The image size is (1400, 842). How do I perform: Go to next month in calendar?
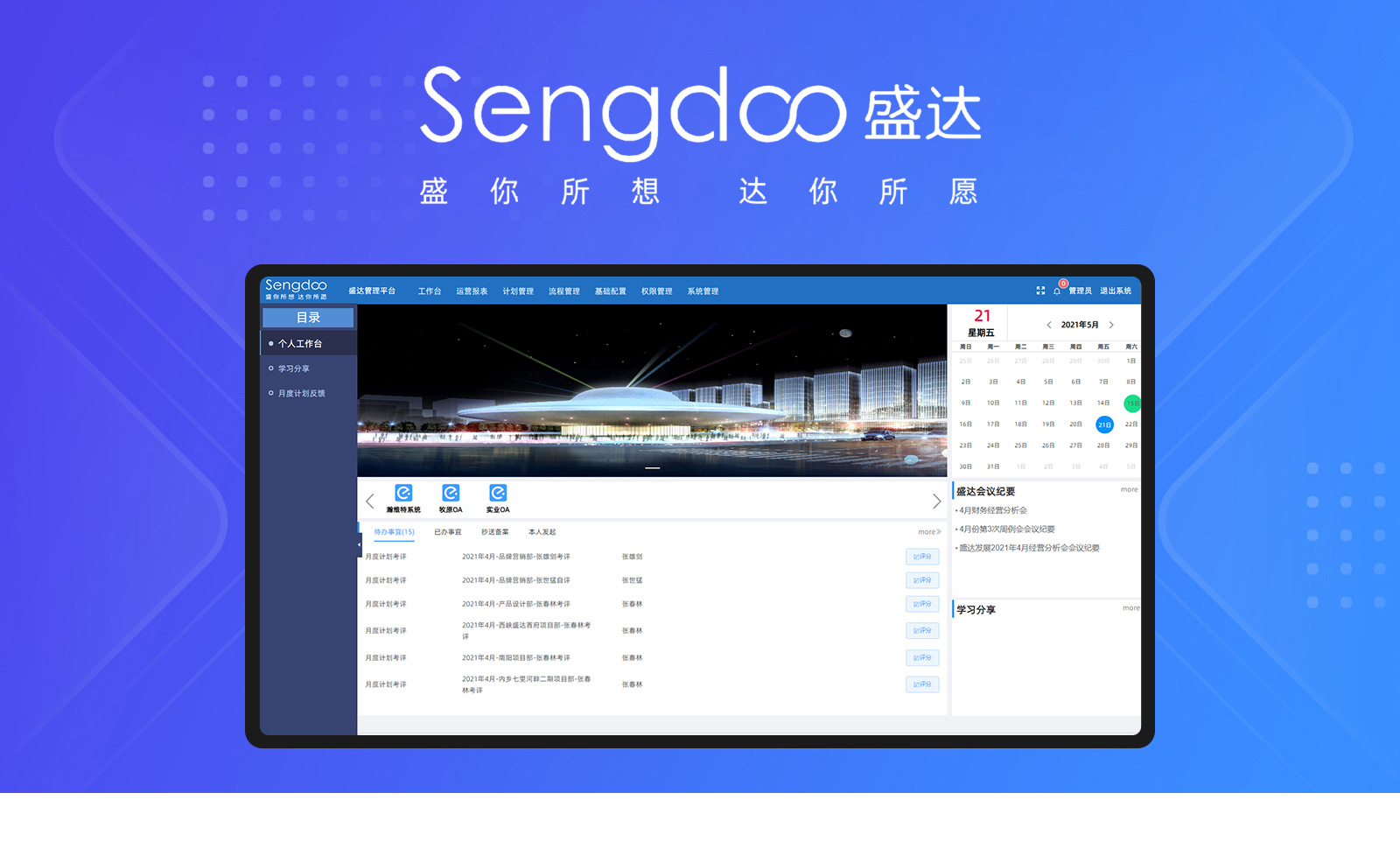coord(1111,325)
